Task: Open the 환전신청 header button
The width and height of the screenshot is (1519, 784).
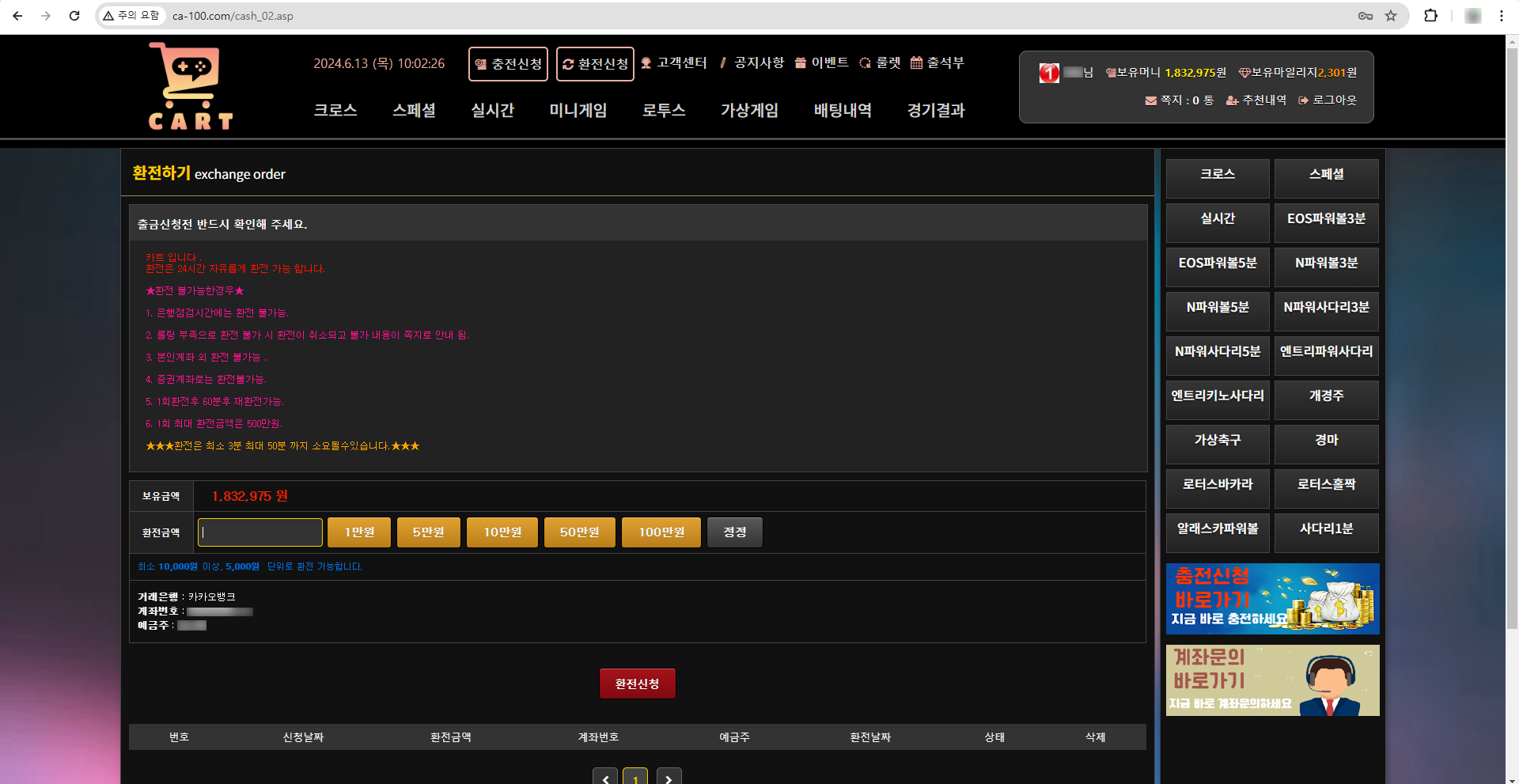Action: tap(595, 64)
